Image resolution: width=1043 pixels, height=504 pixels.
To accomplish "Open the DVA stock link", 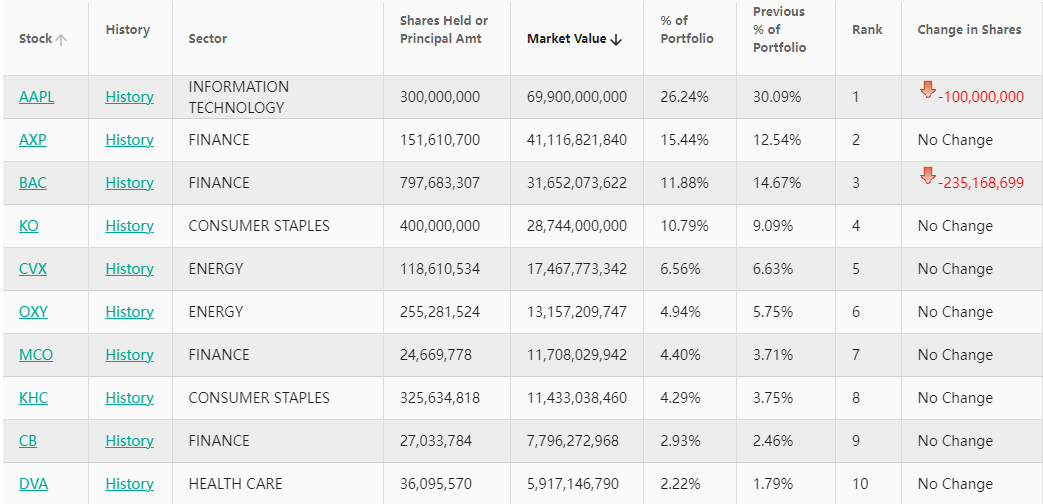I will pyautogui.click(x=33, y=484).
